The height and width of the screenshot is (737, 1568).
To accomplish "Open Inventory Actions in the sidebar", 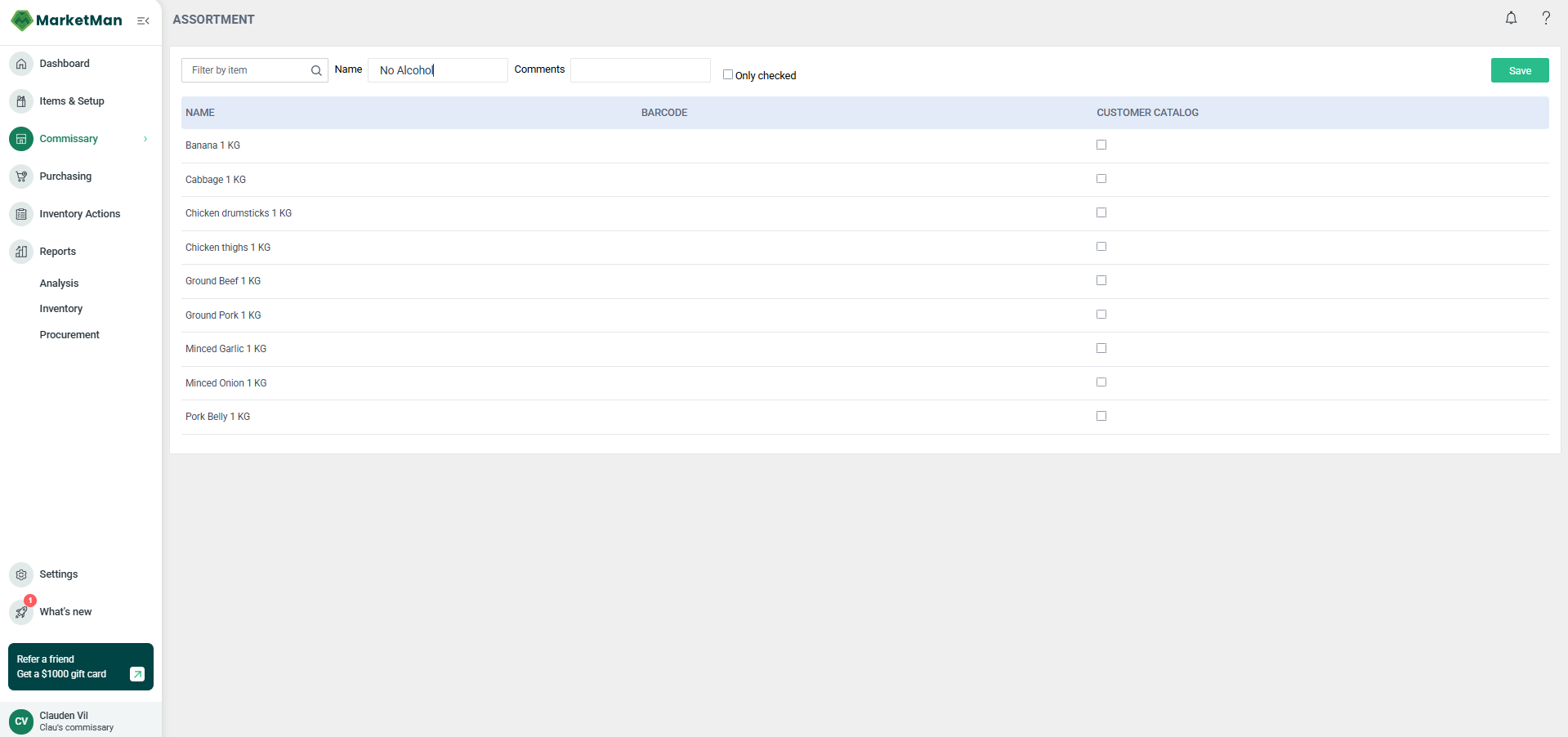I will coord(78,213).
